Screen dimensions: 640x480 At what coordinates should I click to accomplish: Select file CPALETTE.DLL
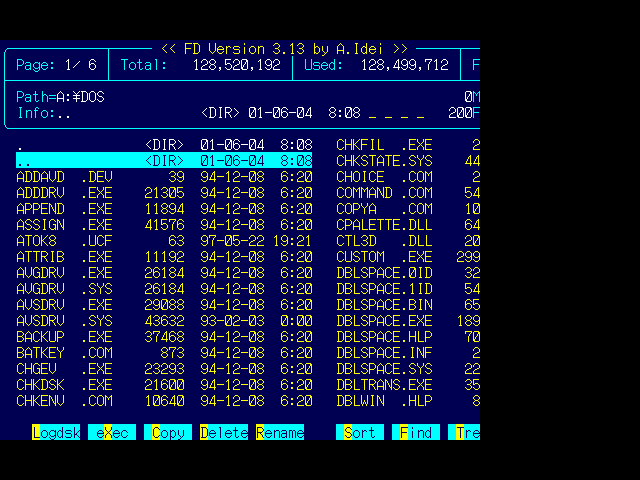click(408, 224)
